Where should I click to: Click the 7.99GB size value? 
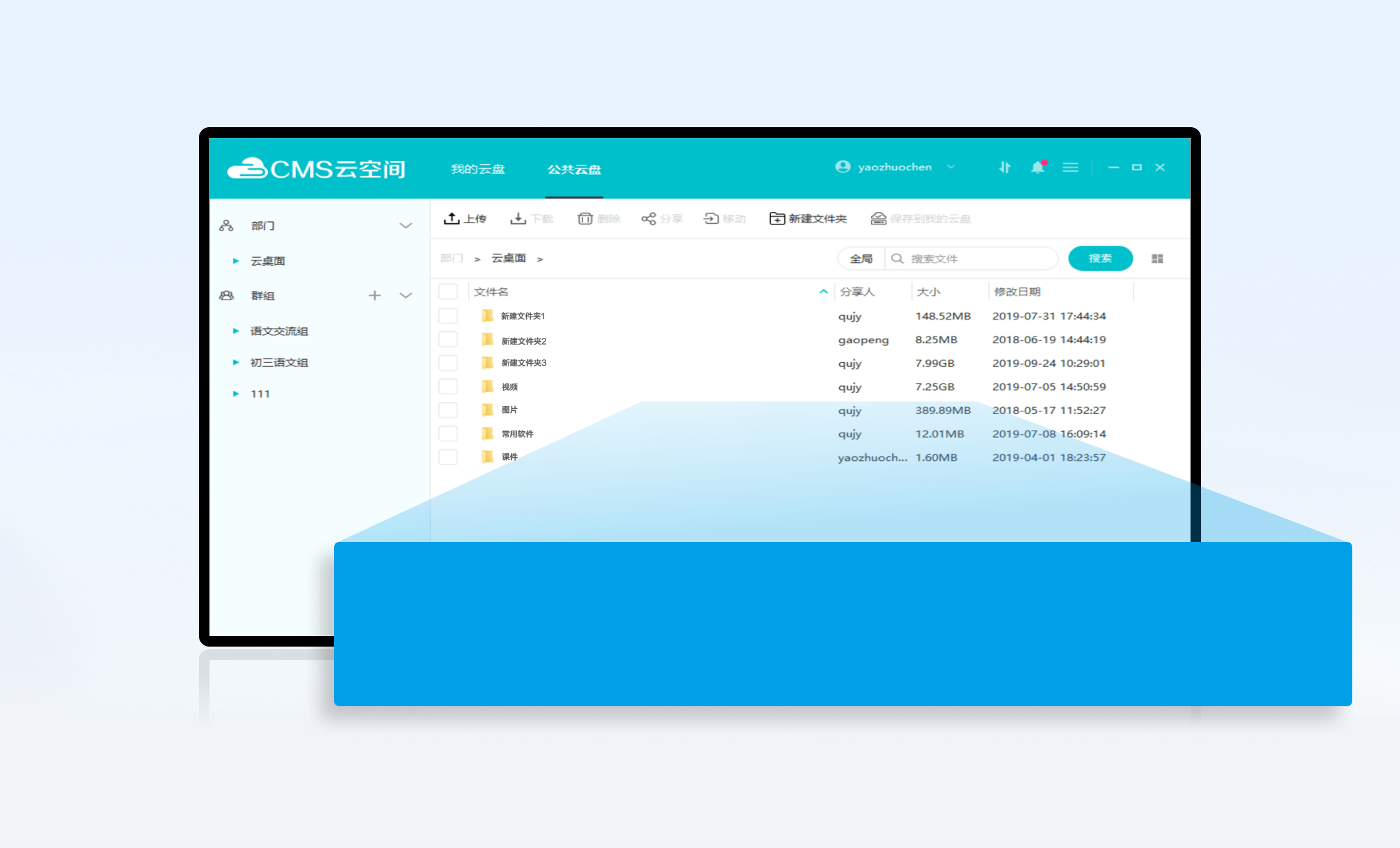coord(935,363)
